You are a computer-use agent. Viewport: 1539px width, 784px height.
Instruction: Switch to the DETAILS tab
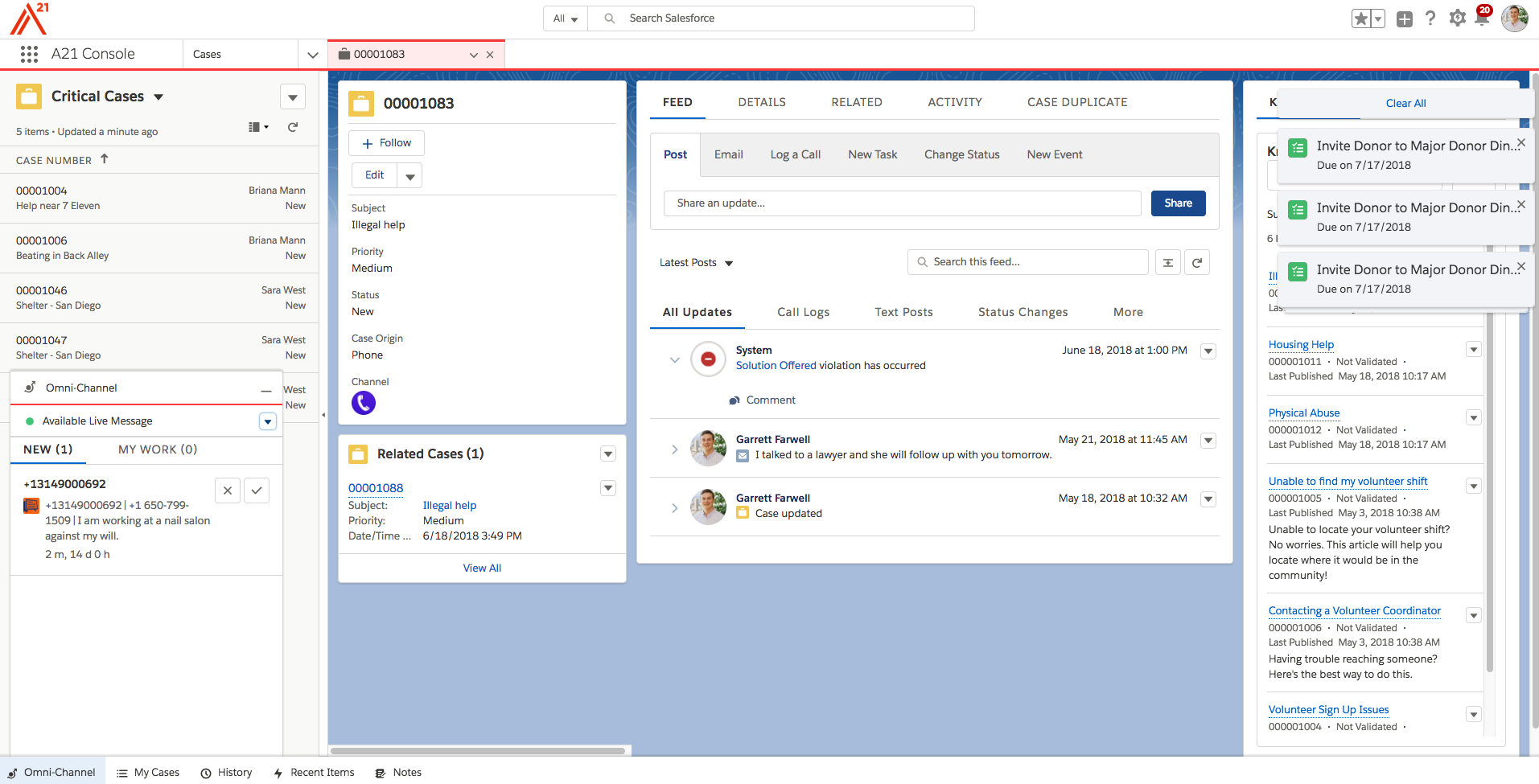coord(761,102)
